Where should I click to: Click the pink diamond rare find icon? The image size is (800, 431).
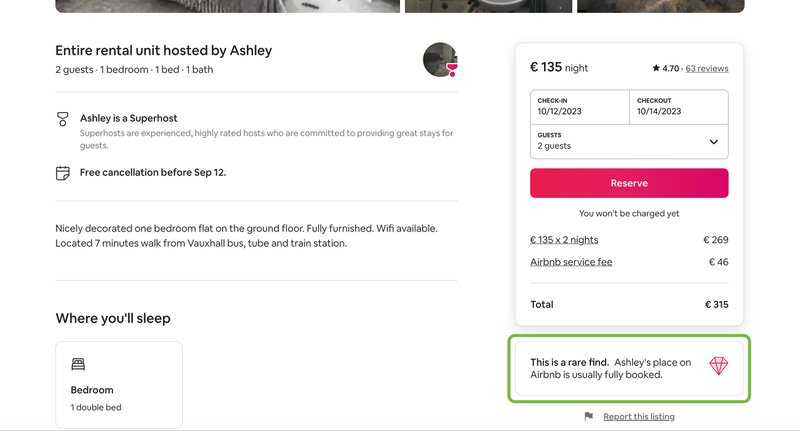click(719, 367)
